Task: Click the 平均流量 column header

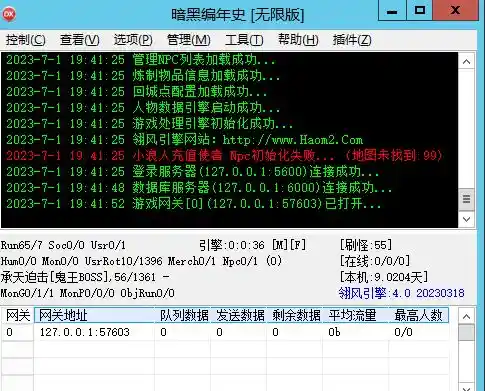Action: tap(356, 315)
